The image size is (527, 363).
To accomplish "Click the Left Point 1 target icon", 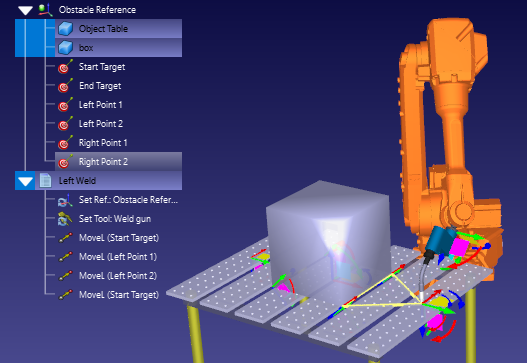I will point(65,105).
